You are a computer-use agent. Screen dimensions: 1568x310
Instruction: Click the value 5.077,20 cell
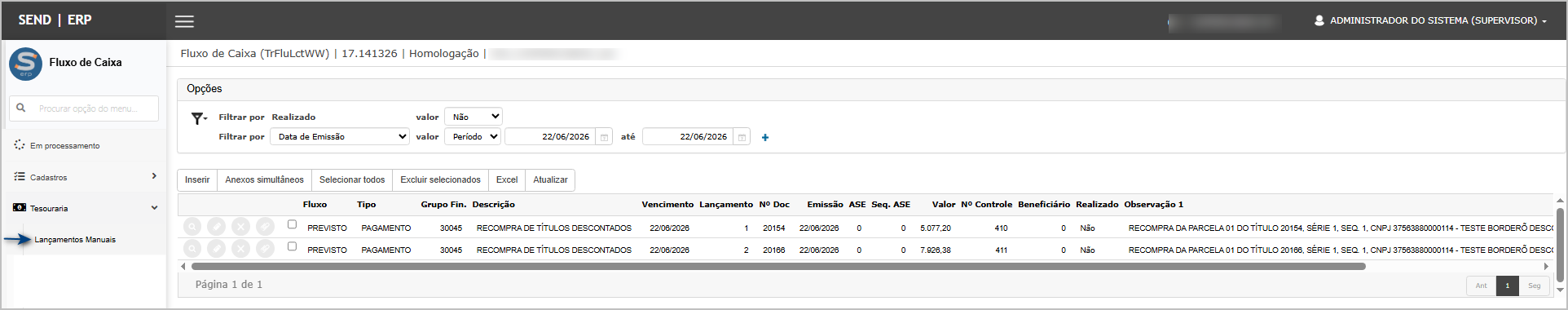coord(935,228)
